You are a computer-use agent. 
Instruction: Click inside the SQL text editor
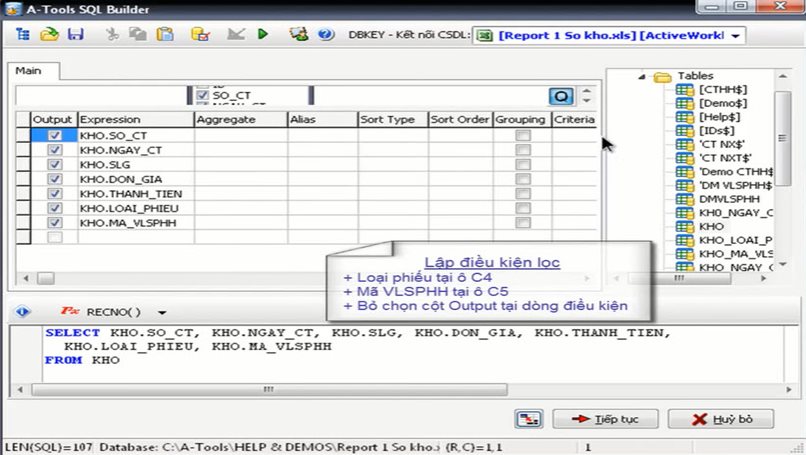[x=413, y=353]
